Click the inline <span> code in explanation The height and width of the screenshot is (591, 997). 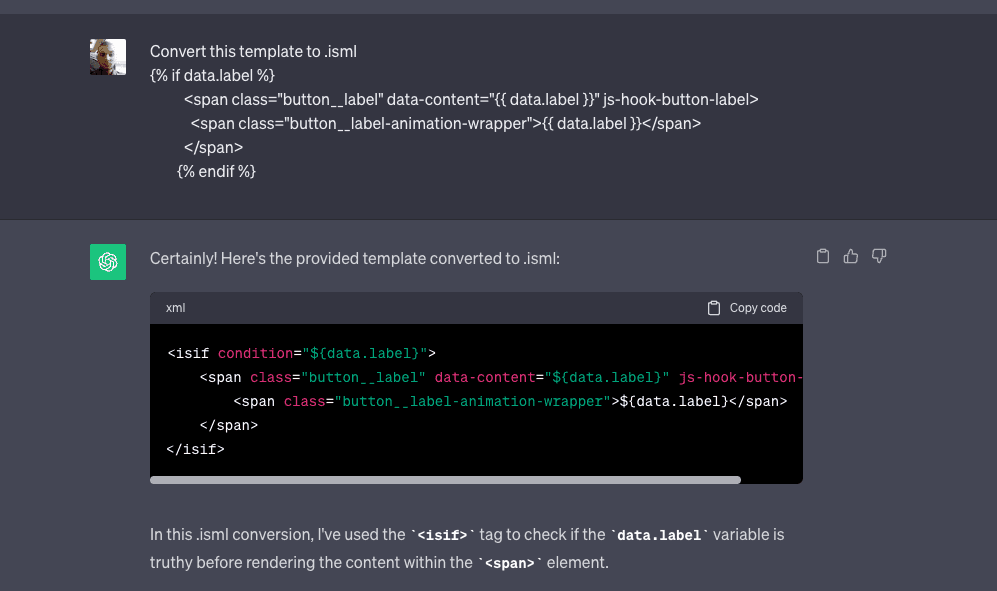(x=508, y=563)
